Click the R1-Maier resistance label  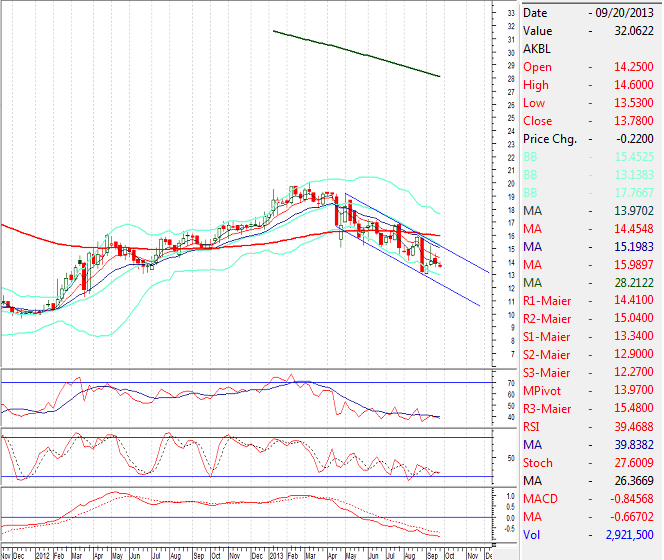point(548,301)
